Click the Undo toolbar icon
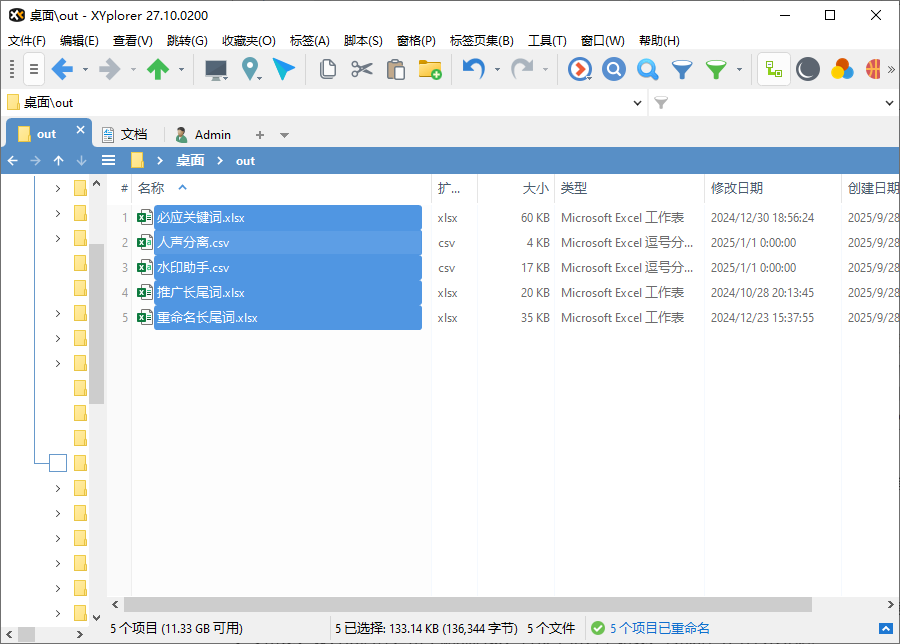This screenshot has width=900, height=644. (x=473, y=69)
